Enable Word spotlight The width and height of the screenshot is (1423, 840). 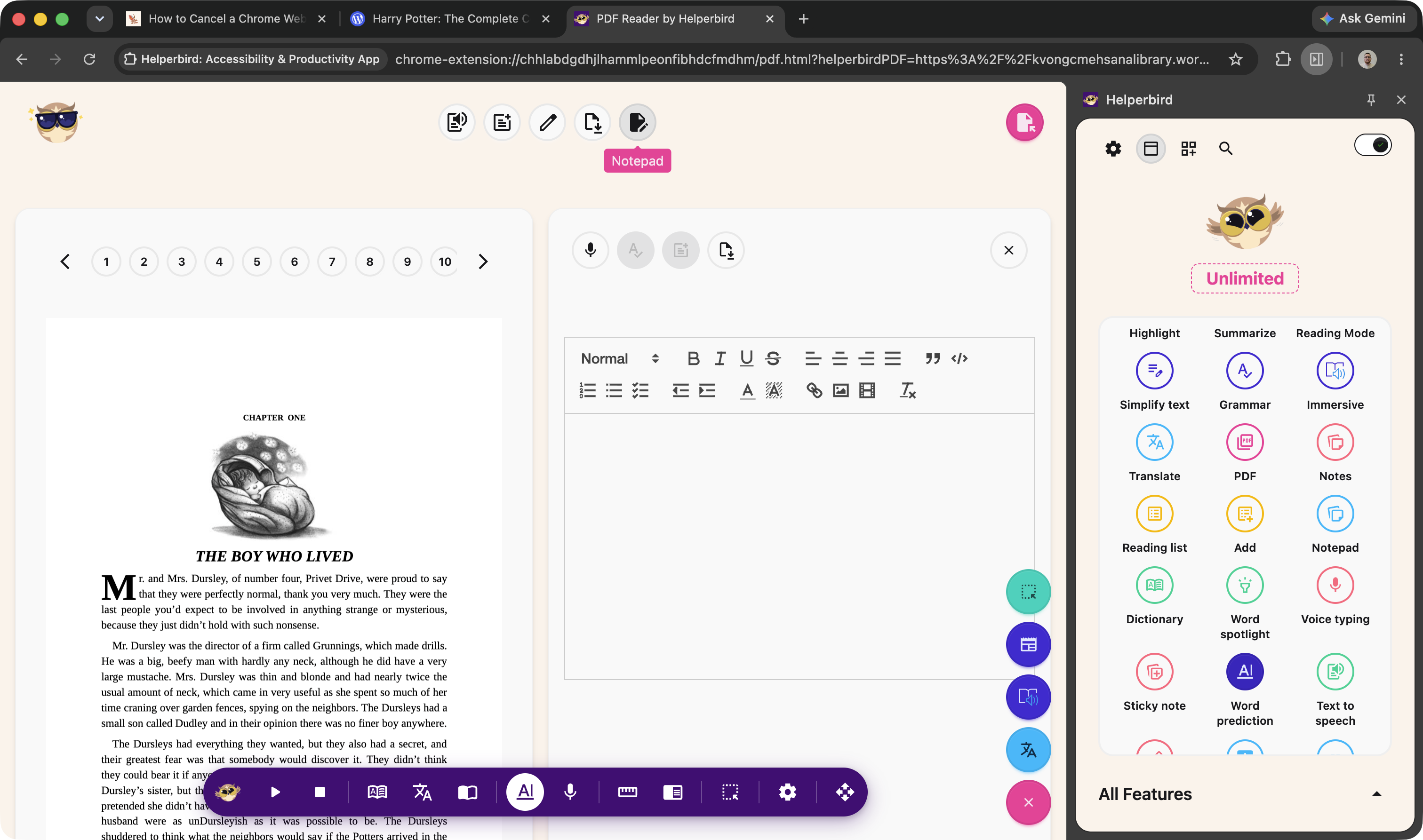tap(1245, 585)
